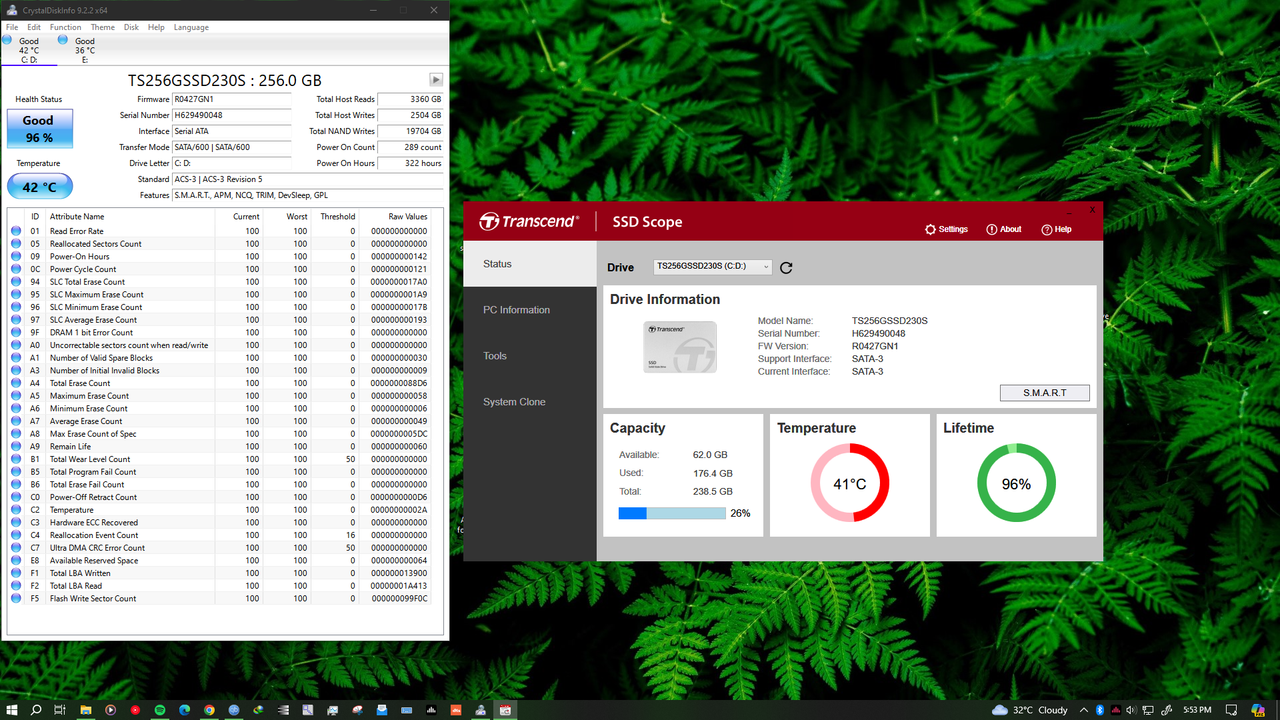Viewport: 1280px width, 720px height.
Task: Open the notification center icon
Action: [1231, 710]
